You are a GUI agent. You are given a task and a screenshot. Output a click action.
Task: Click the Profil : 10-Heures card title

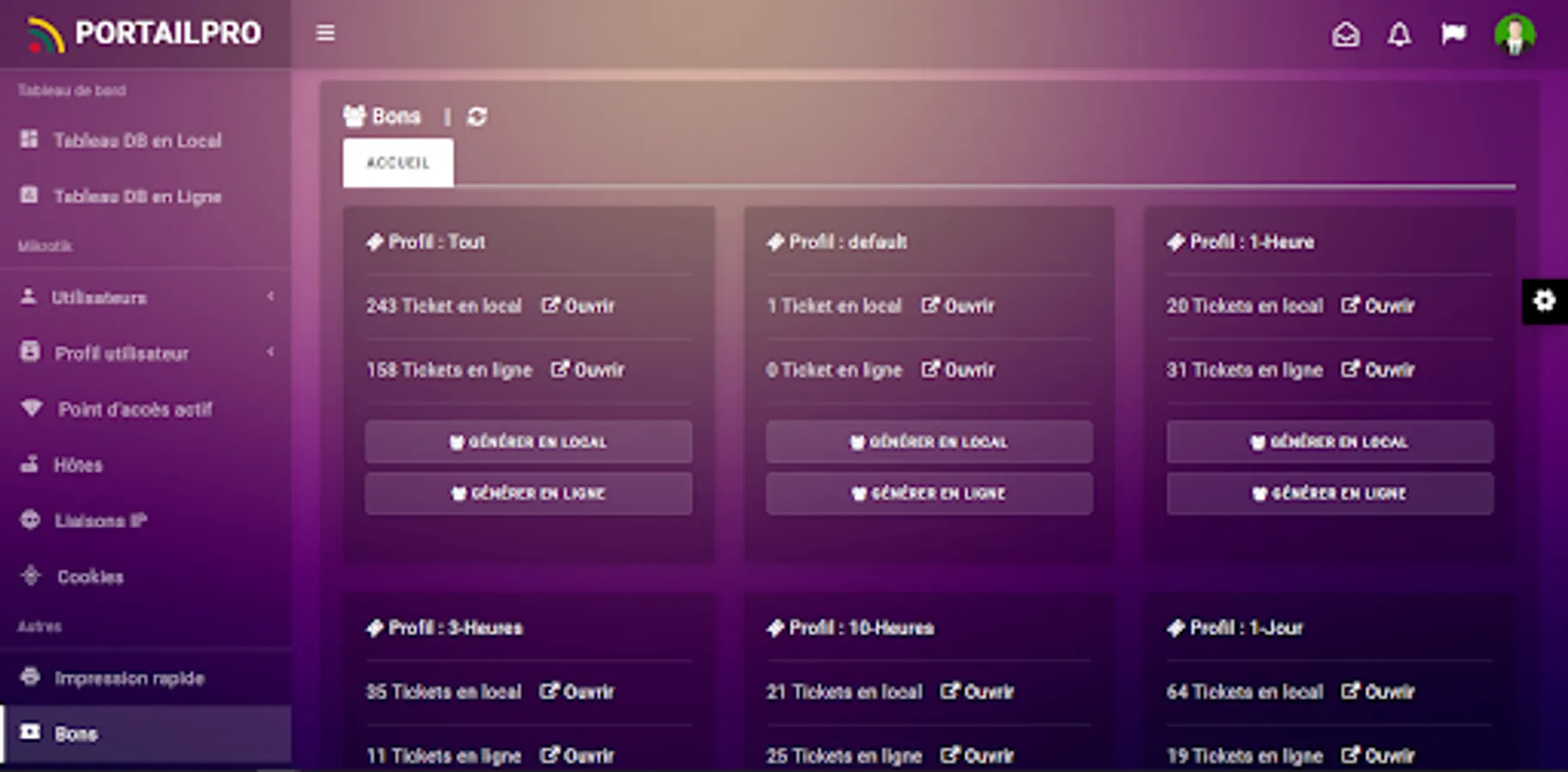[x=862, y=628]
